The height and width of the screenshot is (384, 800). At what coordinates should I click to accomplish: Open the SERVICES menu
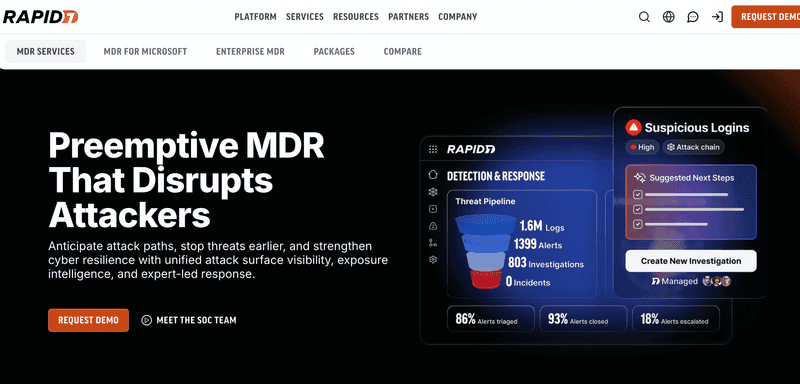coord(305,17)
